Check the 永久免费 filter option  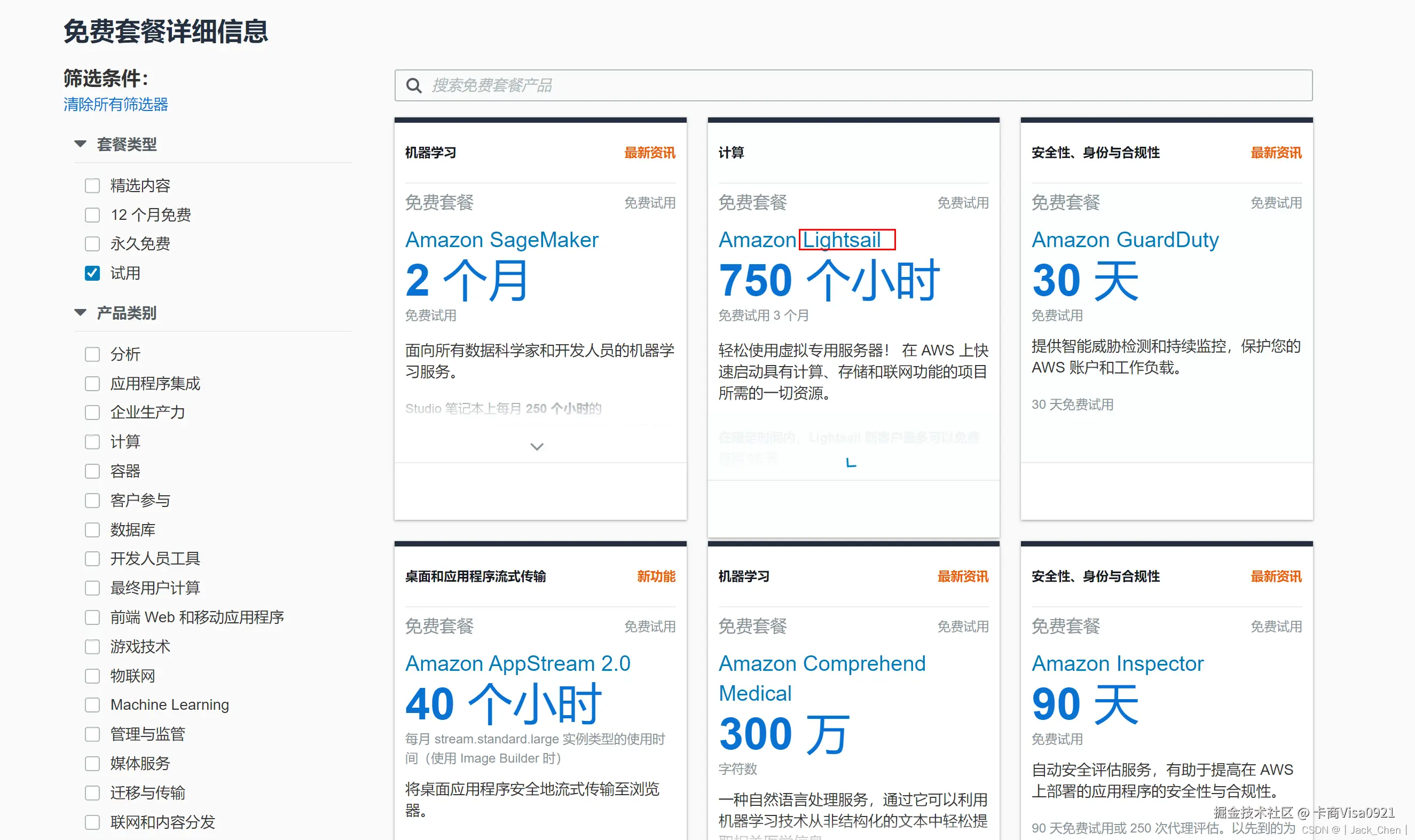[x=92, y=244]
